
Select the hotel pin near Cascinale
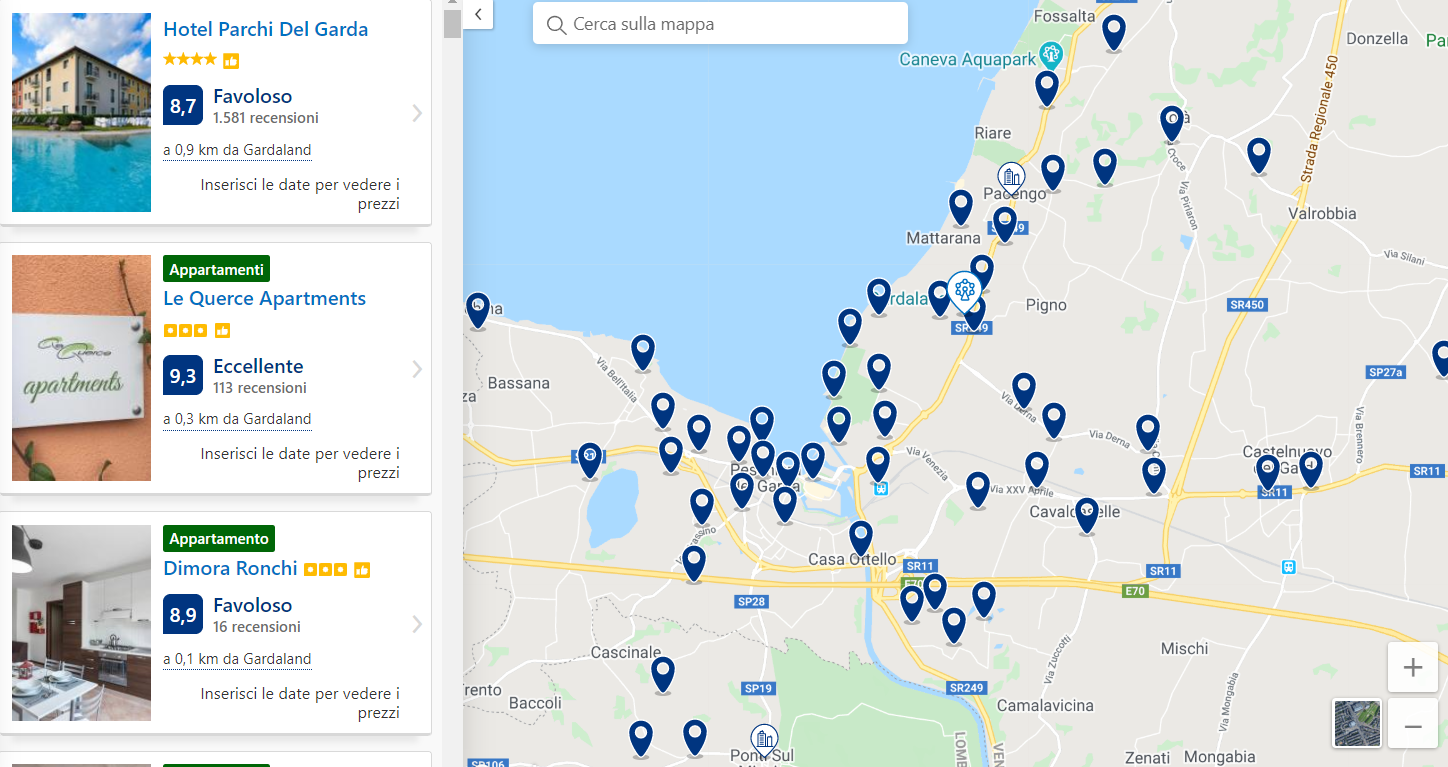tap(662, 674)
